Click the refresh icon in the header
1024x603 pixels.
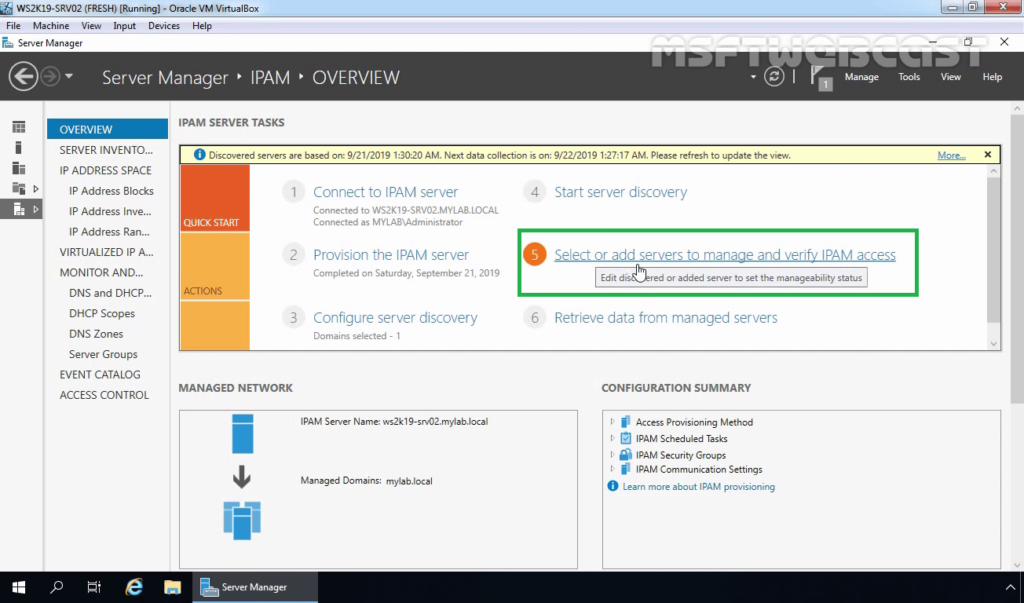(x=774, y=76)
